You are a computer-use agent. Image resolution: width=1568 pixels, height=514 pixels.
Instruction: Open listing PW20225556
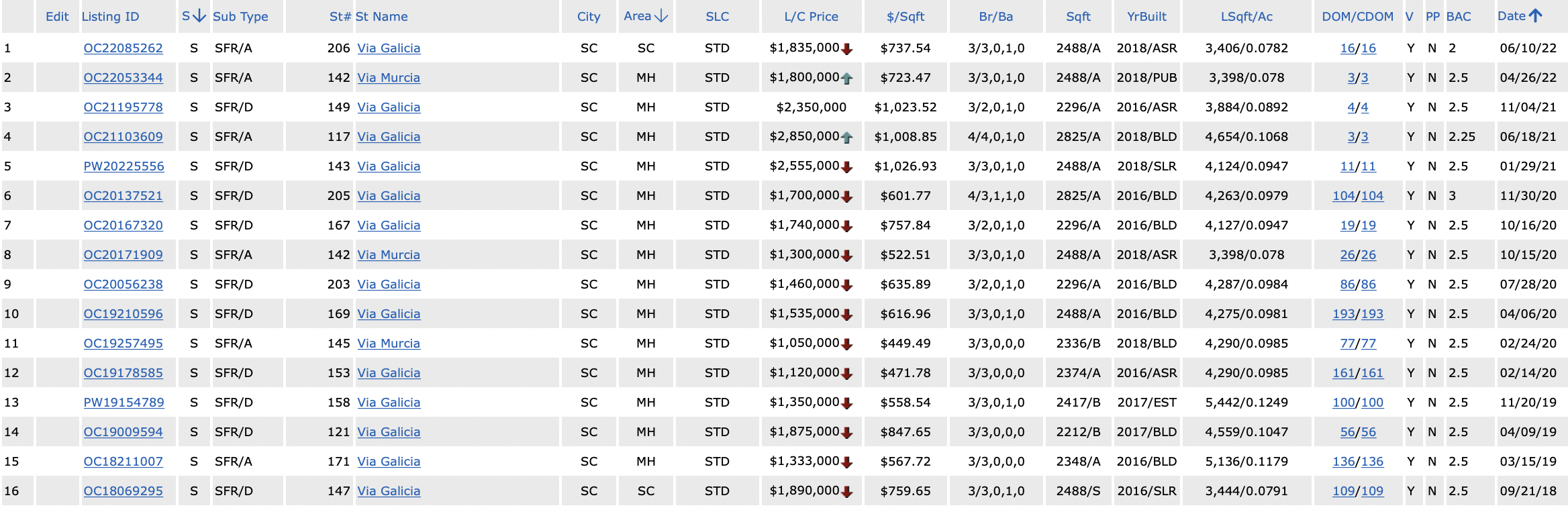point(124,166)
